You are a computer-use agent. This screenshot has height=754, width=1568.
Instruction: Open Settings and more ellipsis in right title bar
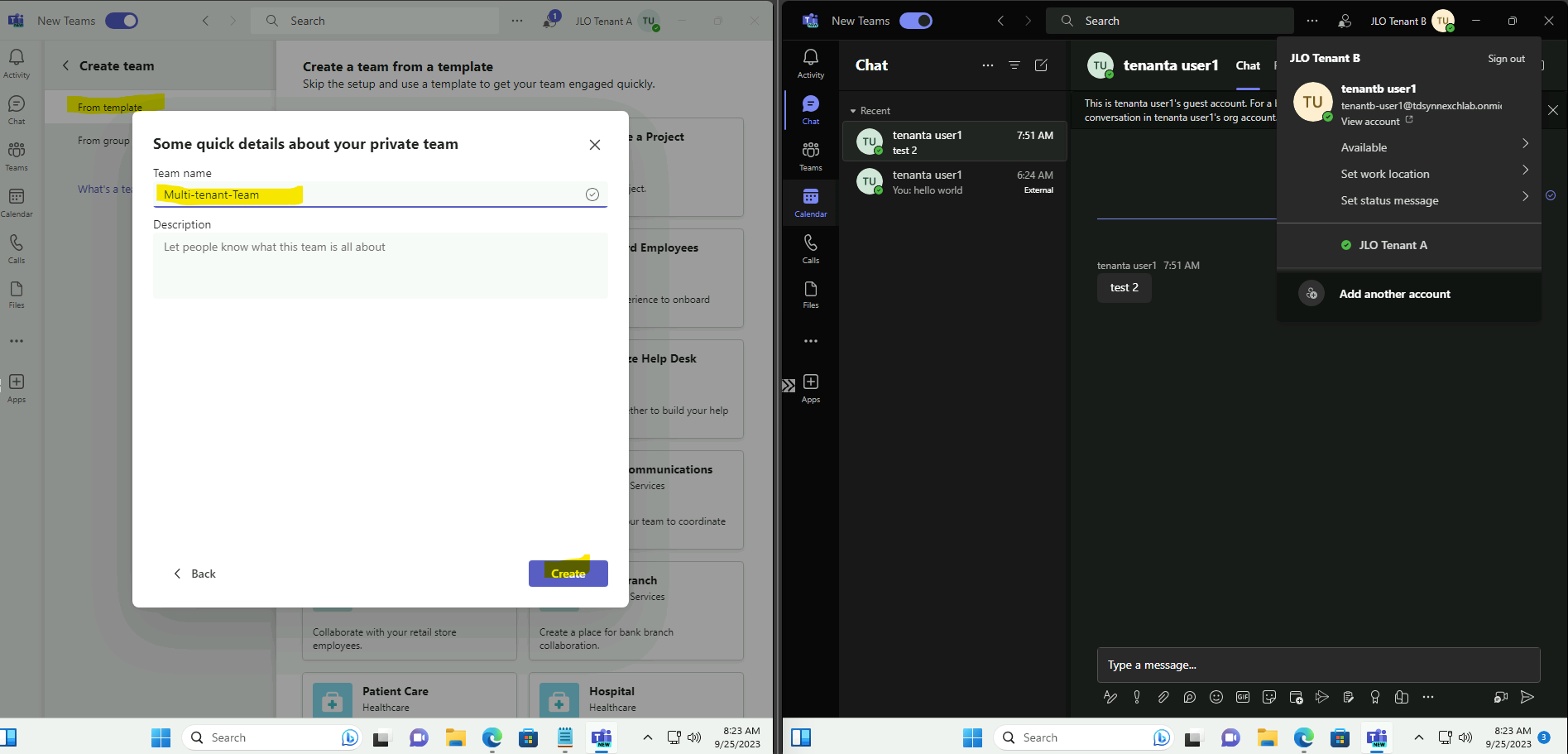click(1312, 21)
